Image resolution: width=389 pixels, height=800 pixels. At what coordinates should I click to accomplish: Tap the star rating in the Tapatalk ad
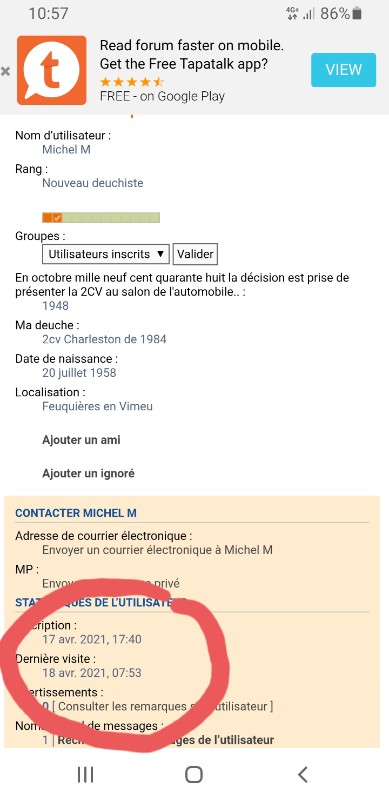coord(131,82)
